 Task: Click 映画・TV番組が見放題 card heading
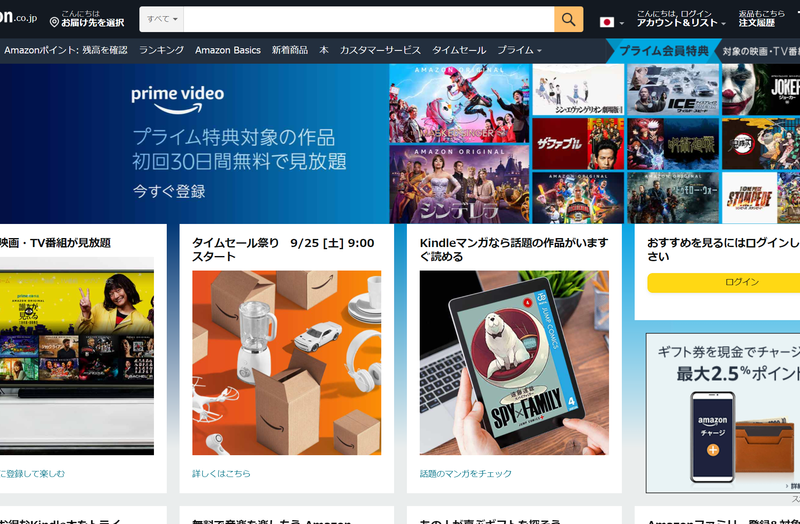55,243
